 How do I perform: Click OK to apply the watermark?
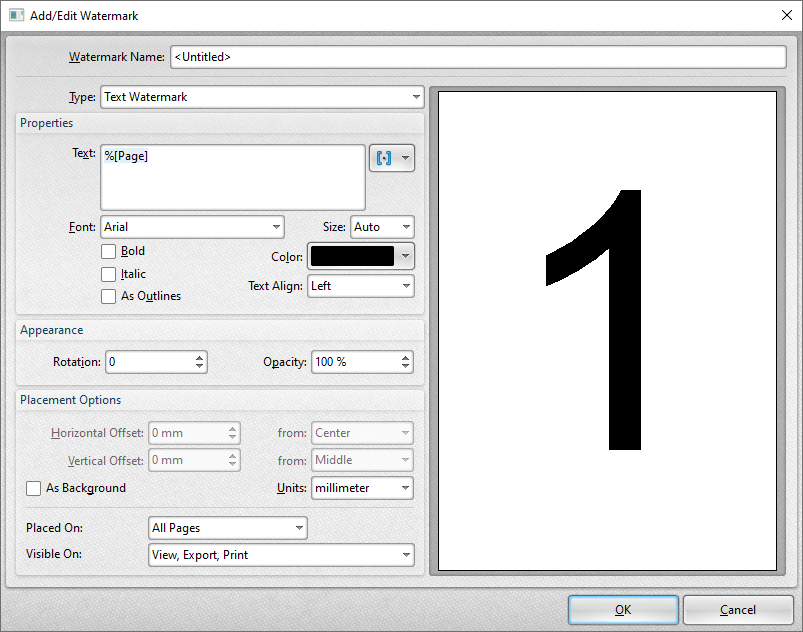622,609
